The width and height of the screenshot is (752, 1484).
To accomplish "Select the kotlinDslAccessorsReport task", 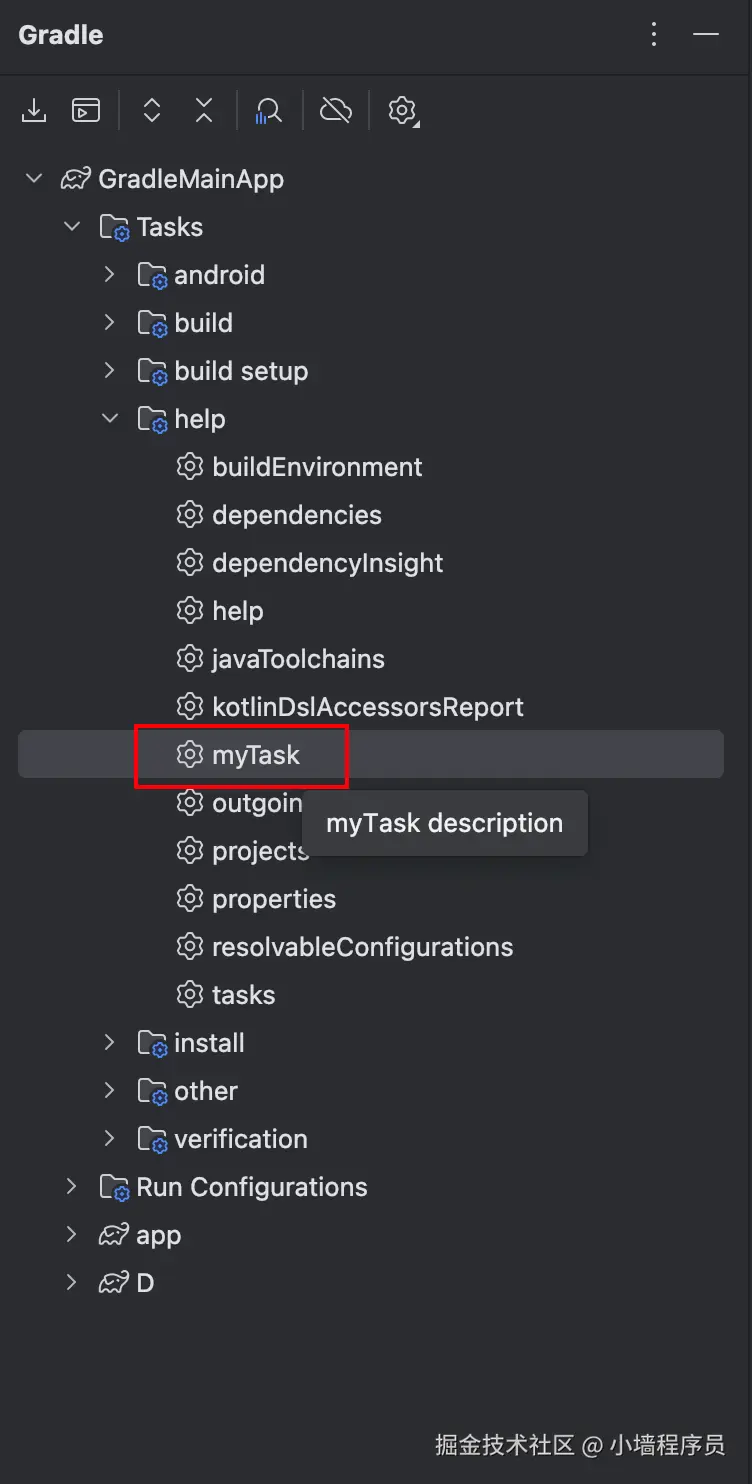I will click(x=367, y=707).
